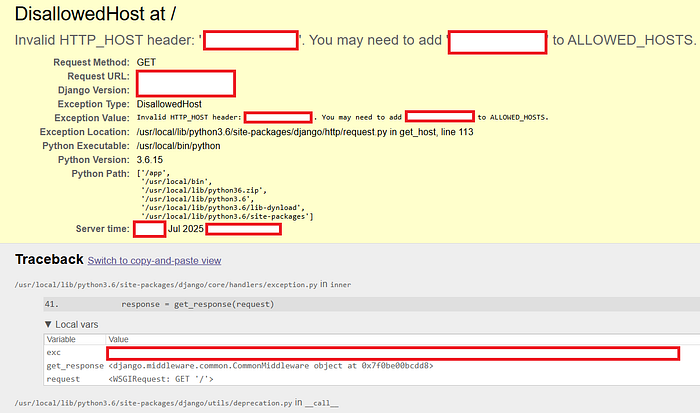This screenshot has height=413, width=700.
Task: Select the Python version 3.6.15
Action: (150, 159)
